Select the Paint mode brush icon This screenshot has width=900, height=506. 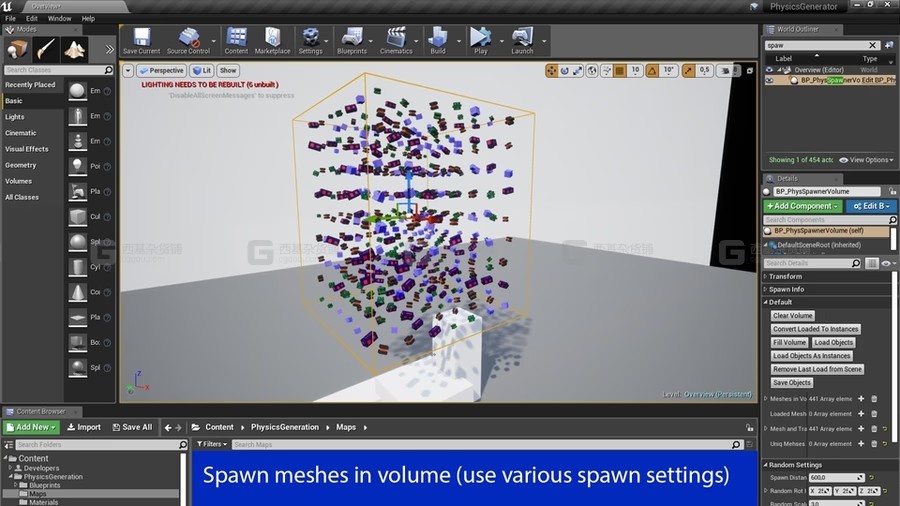point(46,49)
